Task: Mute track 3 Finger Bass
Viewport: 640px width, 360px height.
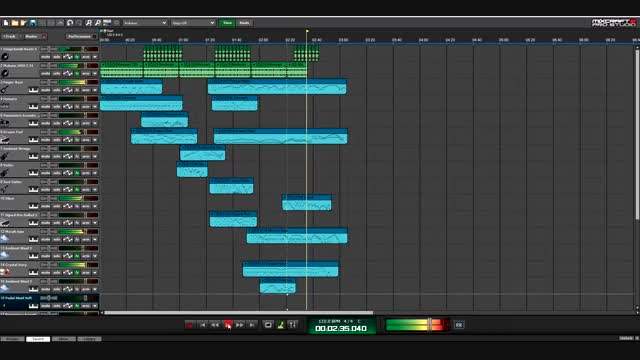Action: pos(45,90)
